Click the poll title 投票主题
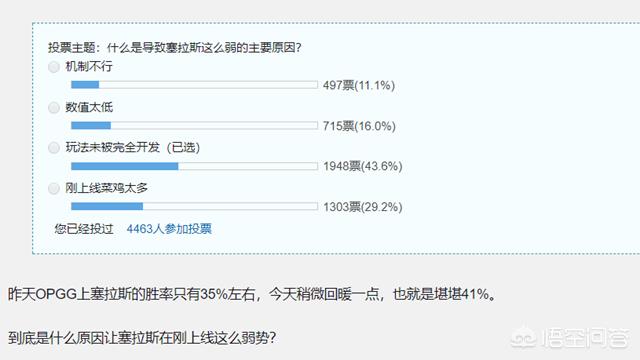 pos(175,48)
